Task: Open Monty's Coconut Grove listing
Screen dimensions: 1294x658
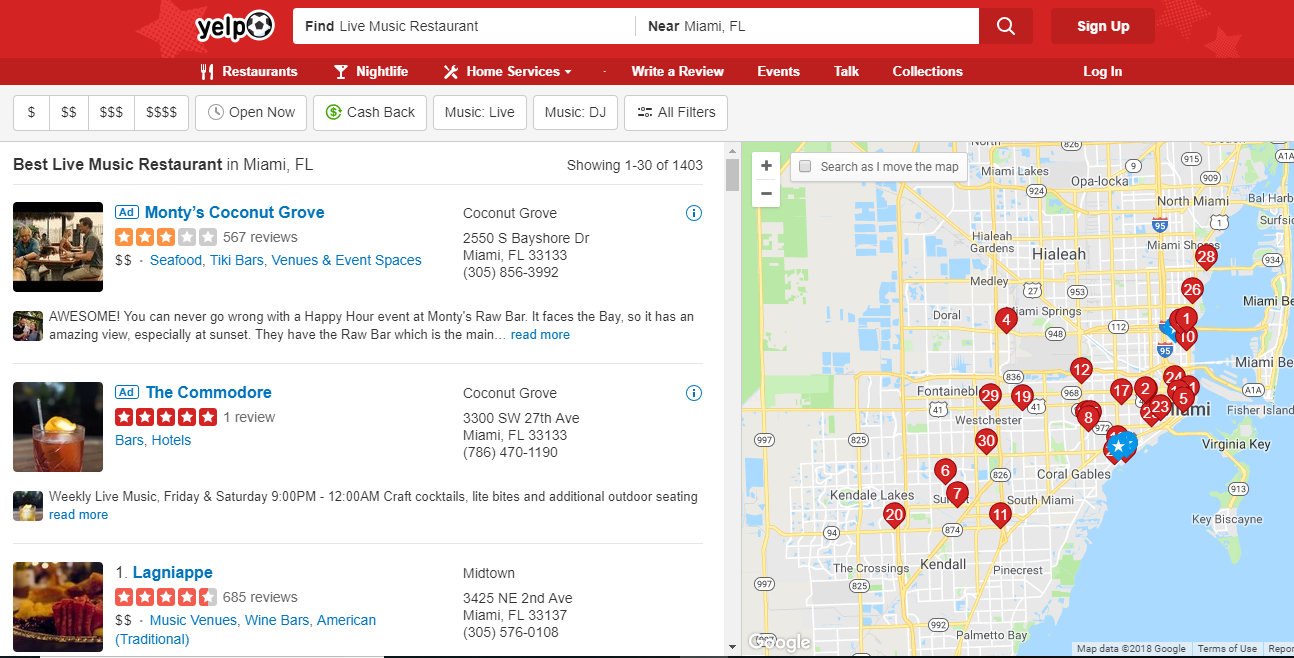Action: 234,212
